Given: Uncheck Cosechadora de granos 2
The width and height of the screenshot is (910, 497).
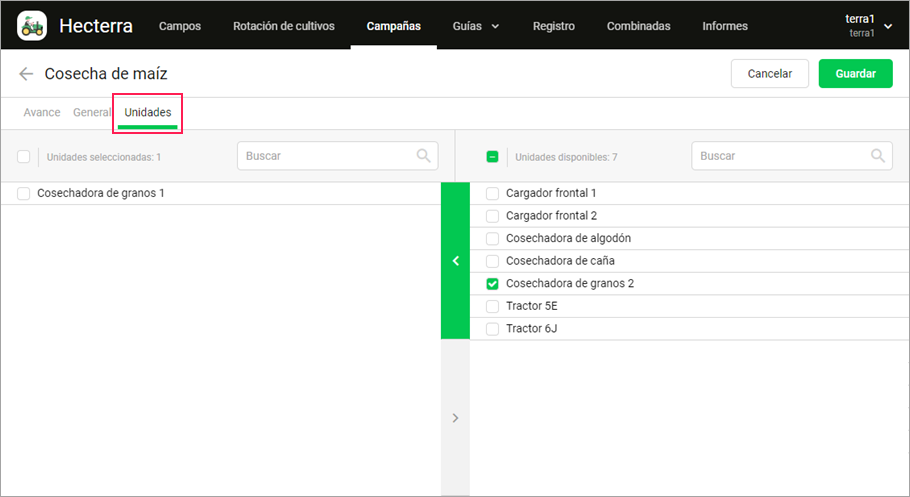Looking at the screenshot, I should [492, 283].
